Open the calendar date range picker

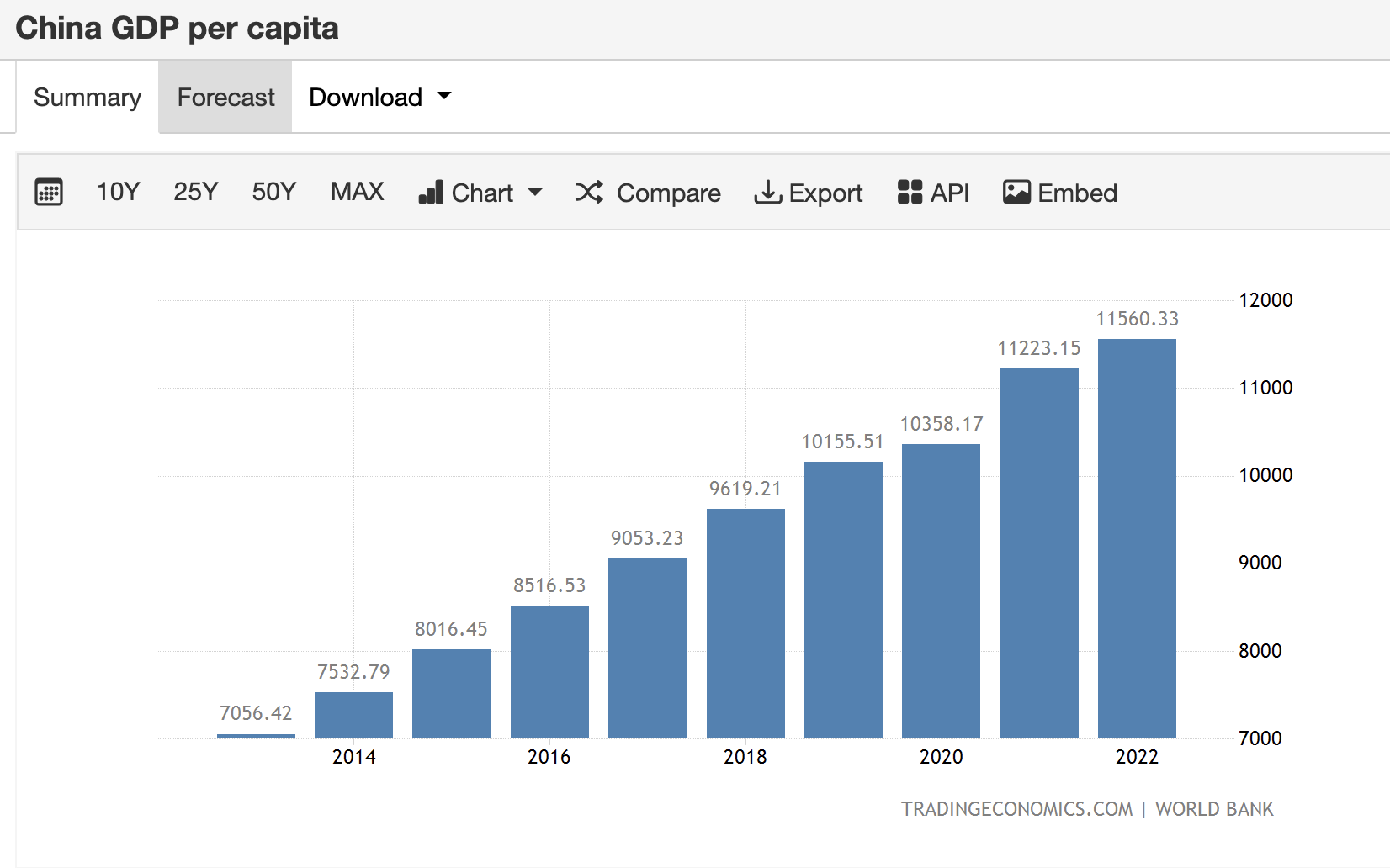point(49,193)
